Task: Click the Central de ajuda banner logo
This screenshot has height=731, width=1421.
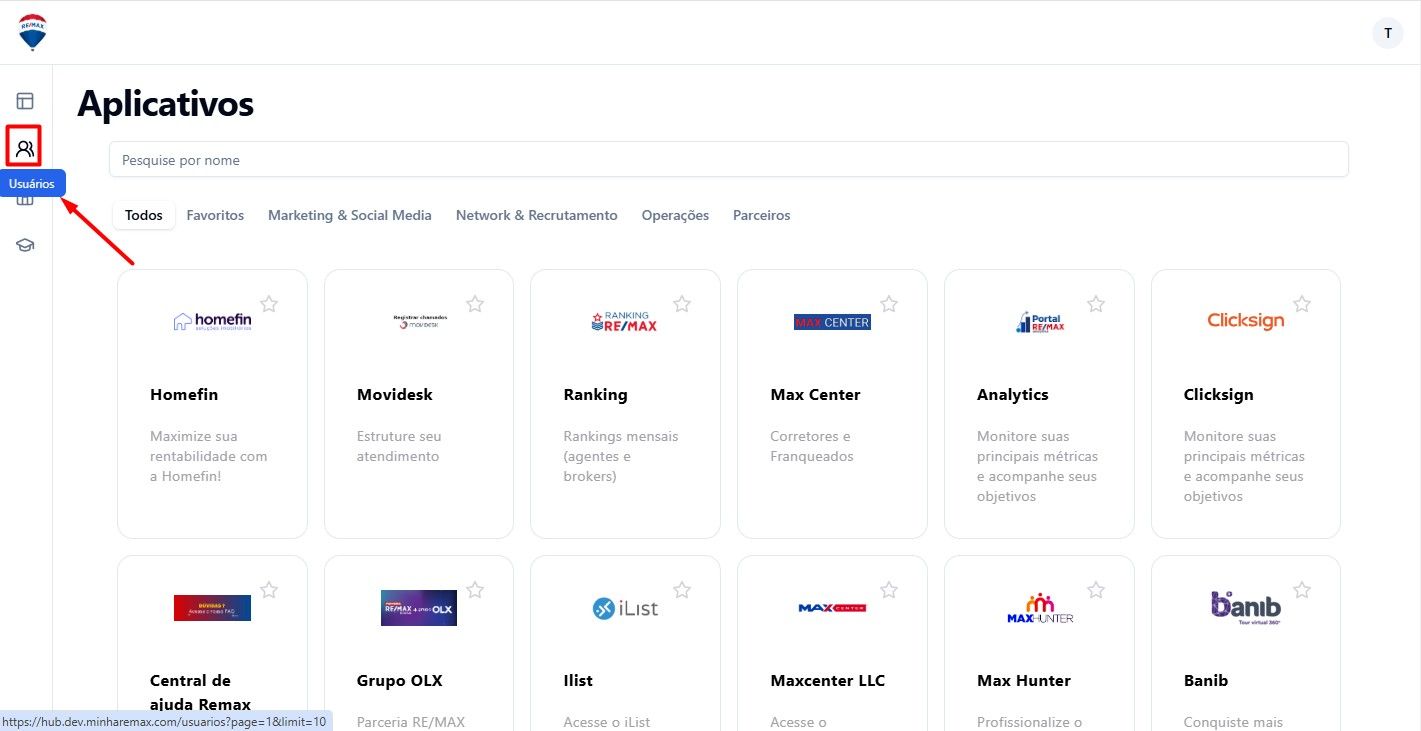Action: [212, 608]
